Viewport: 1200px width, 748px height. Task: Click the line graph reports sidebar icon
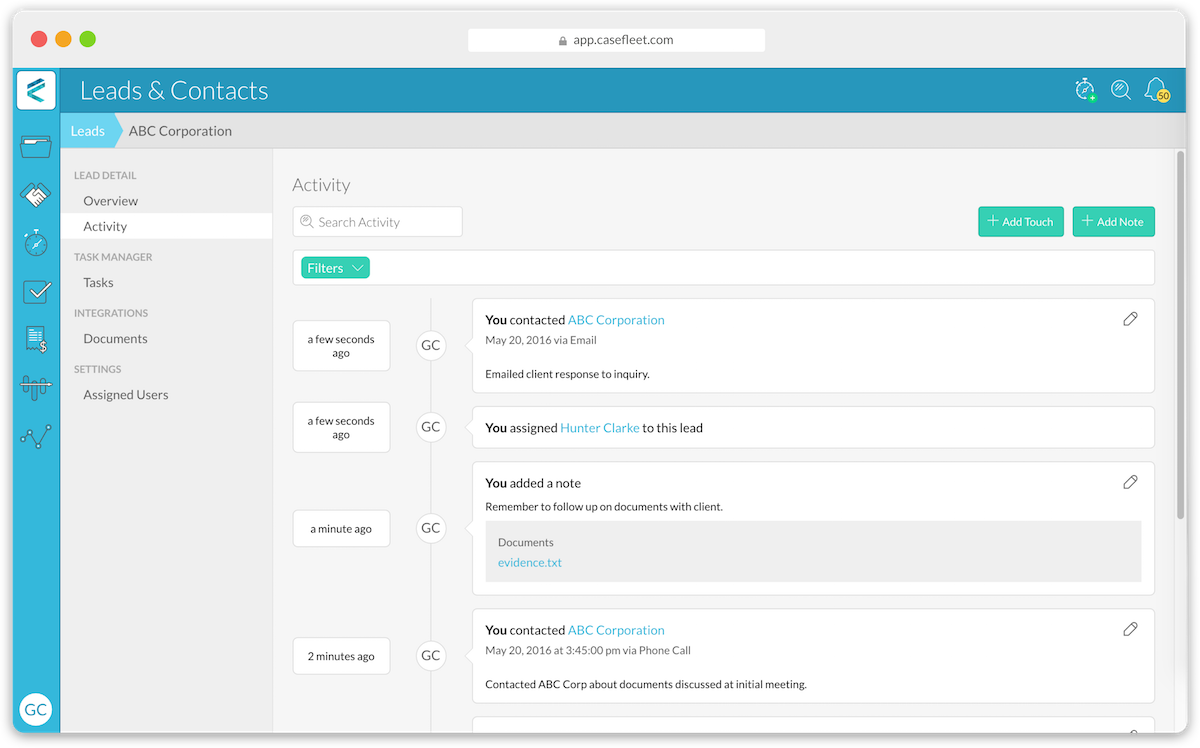pyautogui.click(x=36, y=436)
